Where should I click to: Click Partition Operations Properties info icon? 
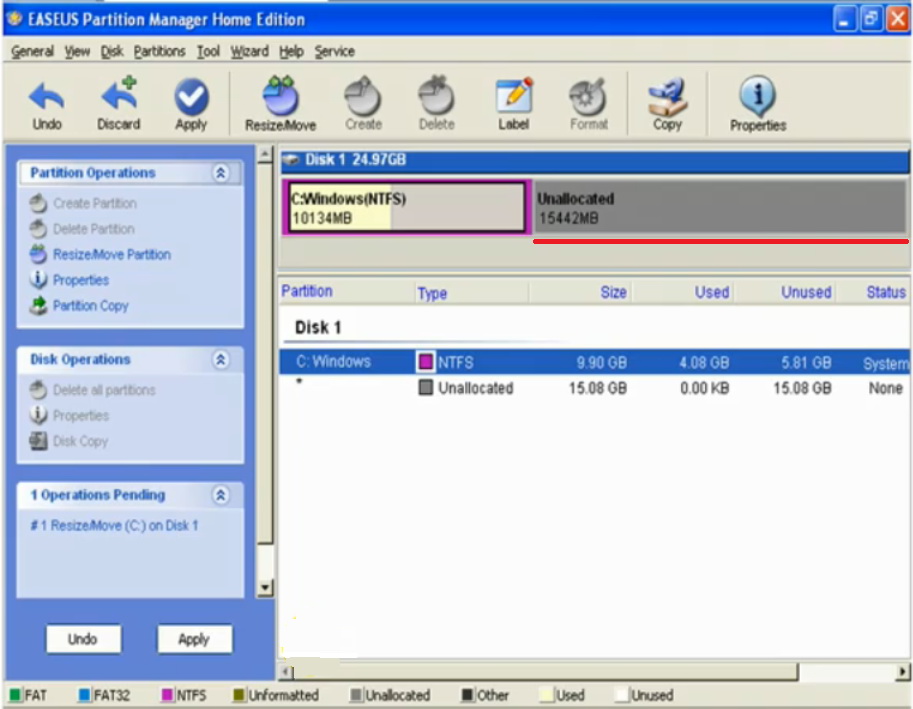(38, 280)
